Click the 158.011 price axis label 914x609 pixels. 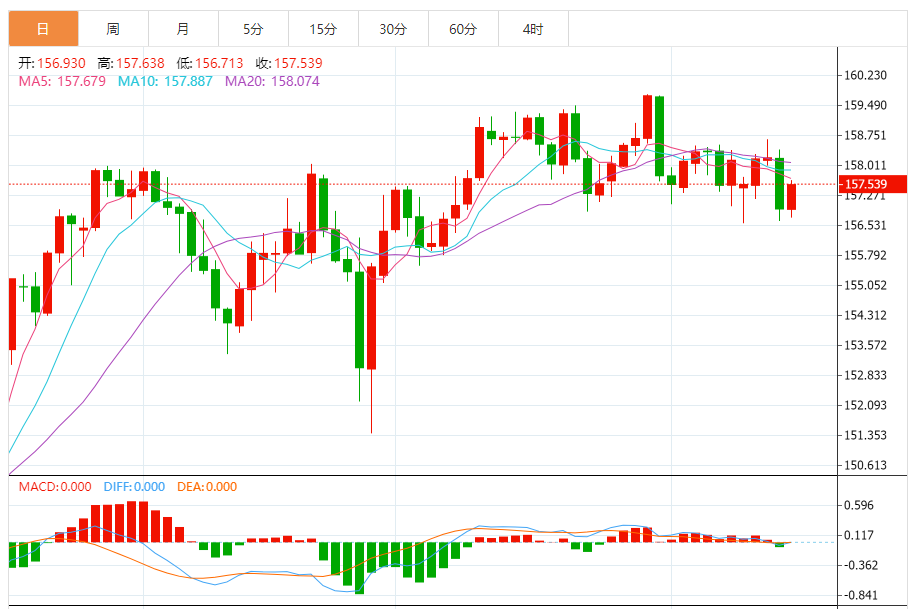point(866,165)
